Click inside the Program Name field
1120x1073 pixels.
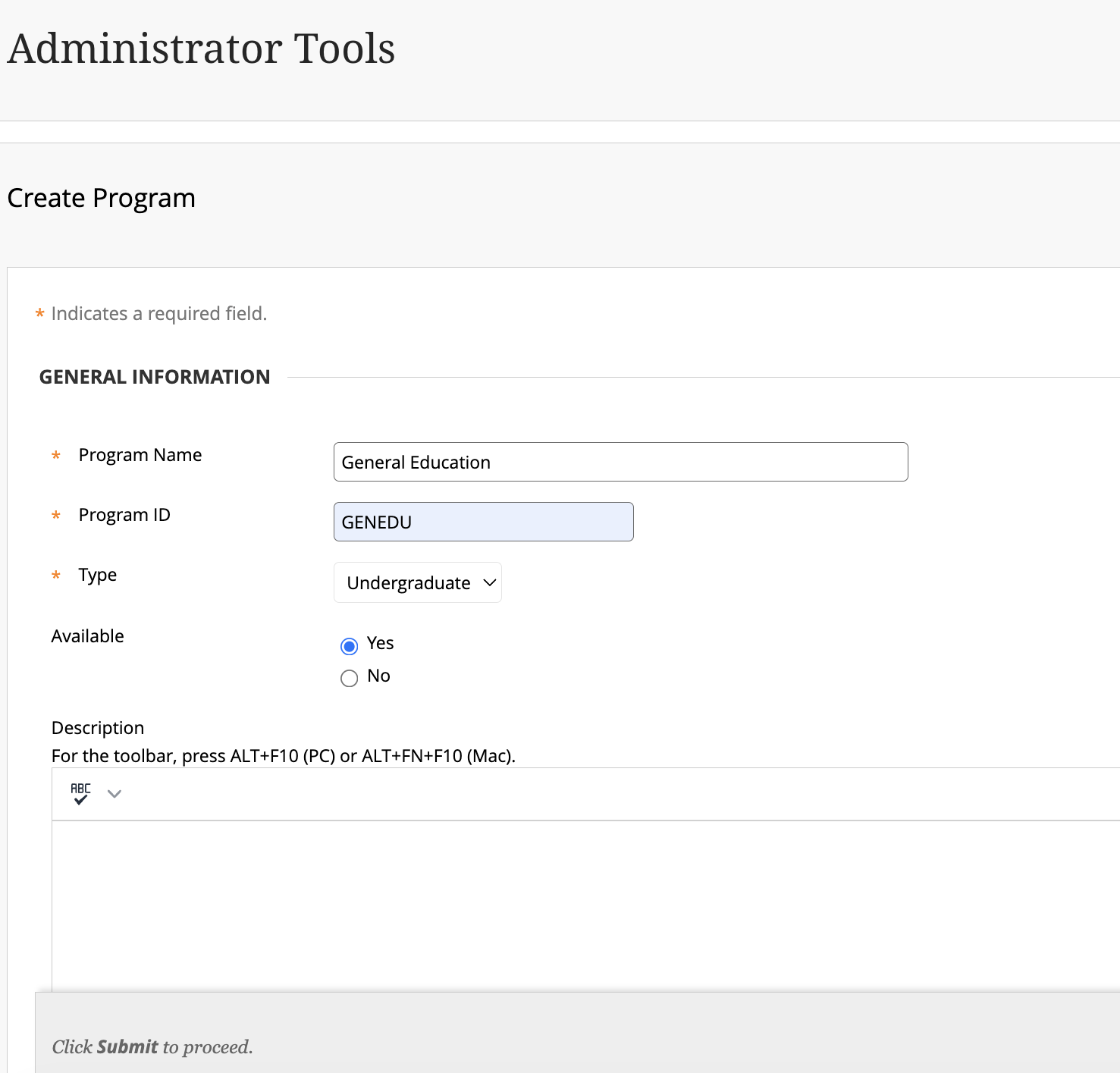pos(620,461)
